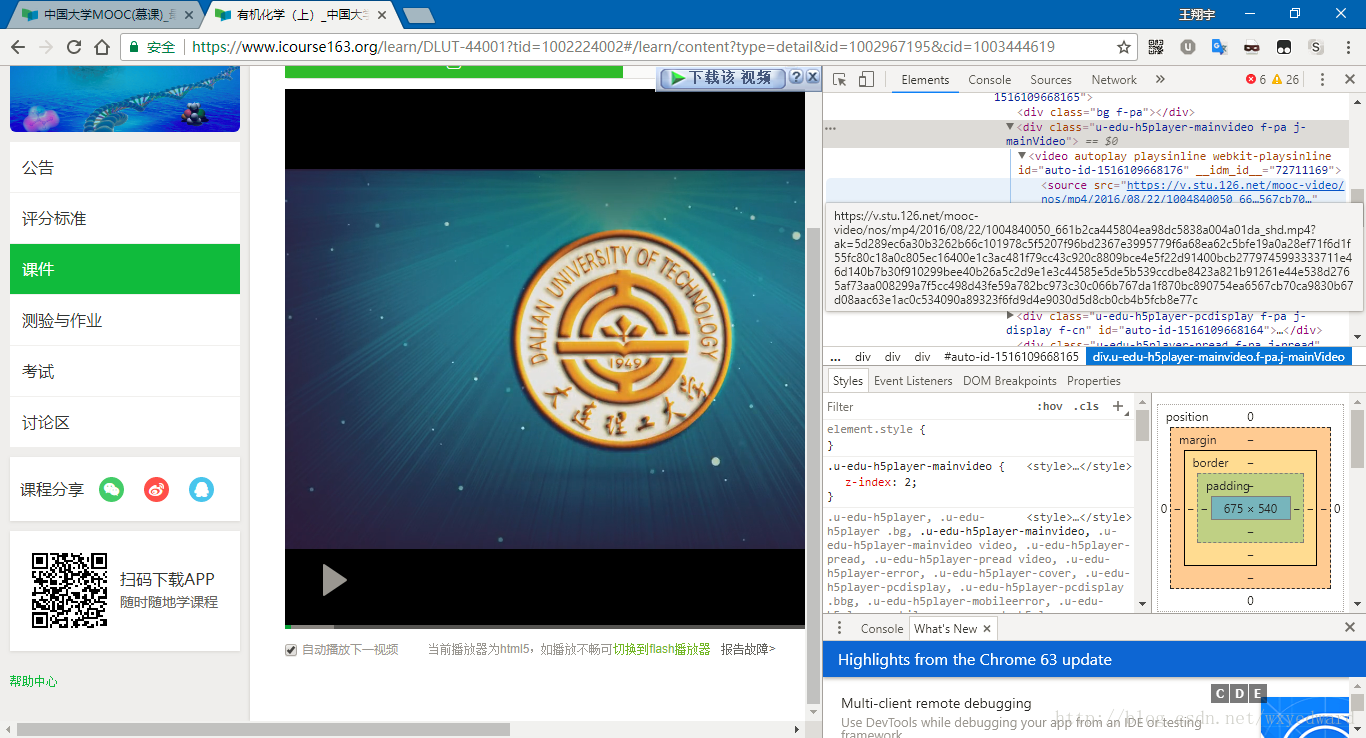Image resolution: width=1366 pixels, height=738 pixels.
Task: Open the Google Translate extension
Action: 1219,47
